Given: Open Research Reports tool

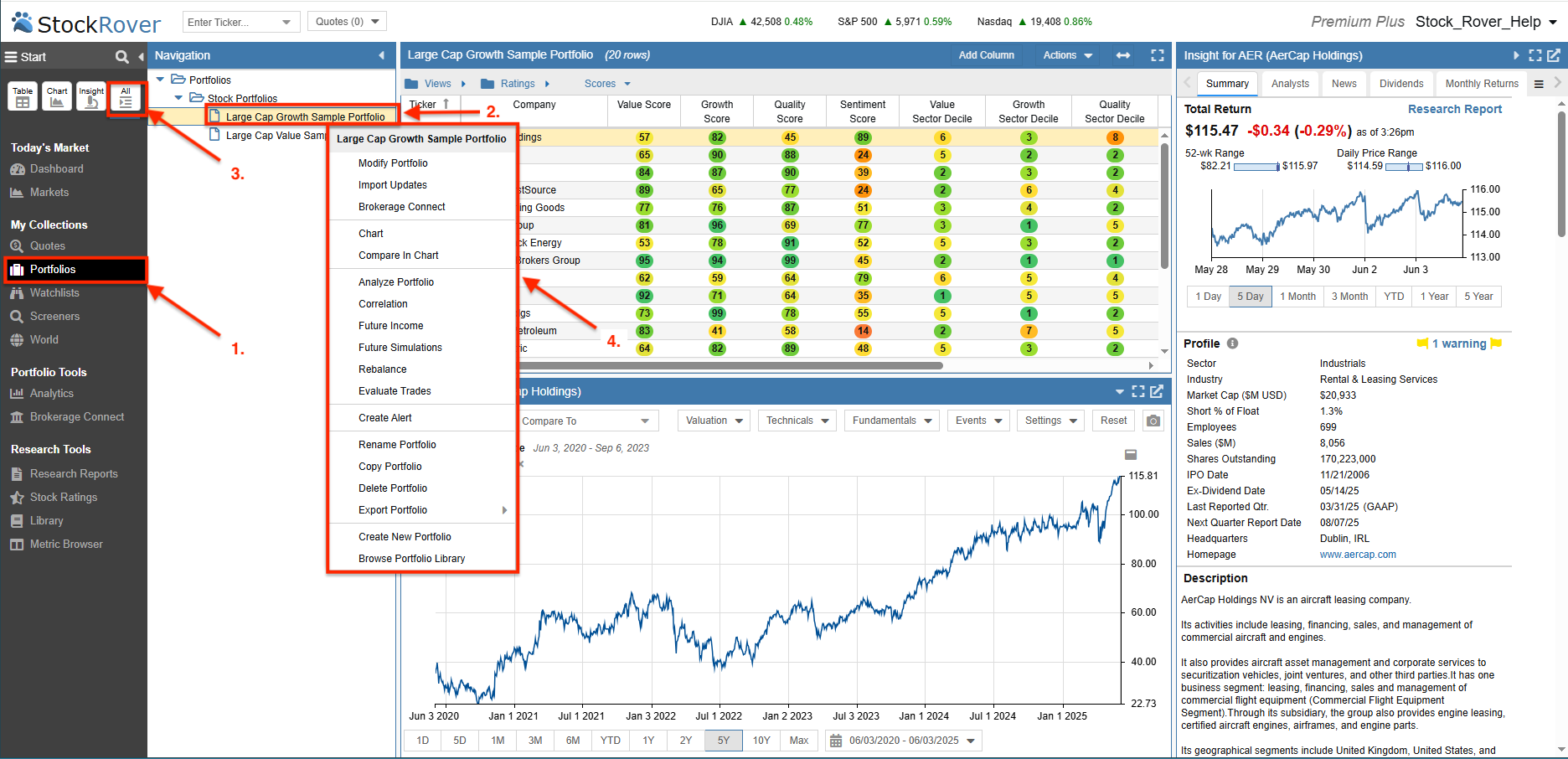Looking at the screenshot, I should pyautogui.click(x=74, y=473).
